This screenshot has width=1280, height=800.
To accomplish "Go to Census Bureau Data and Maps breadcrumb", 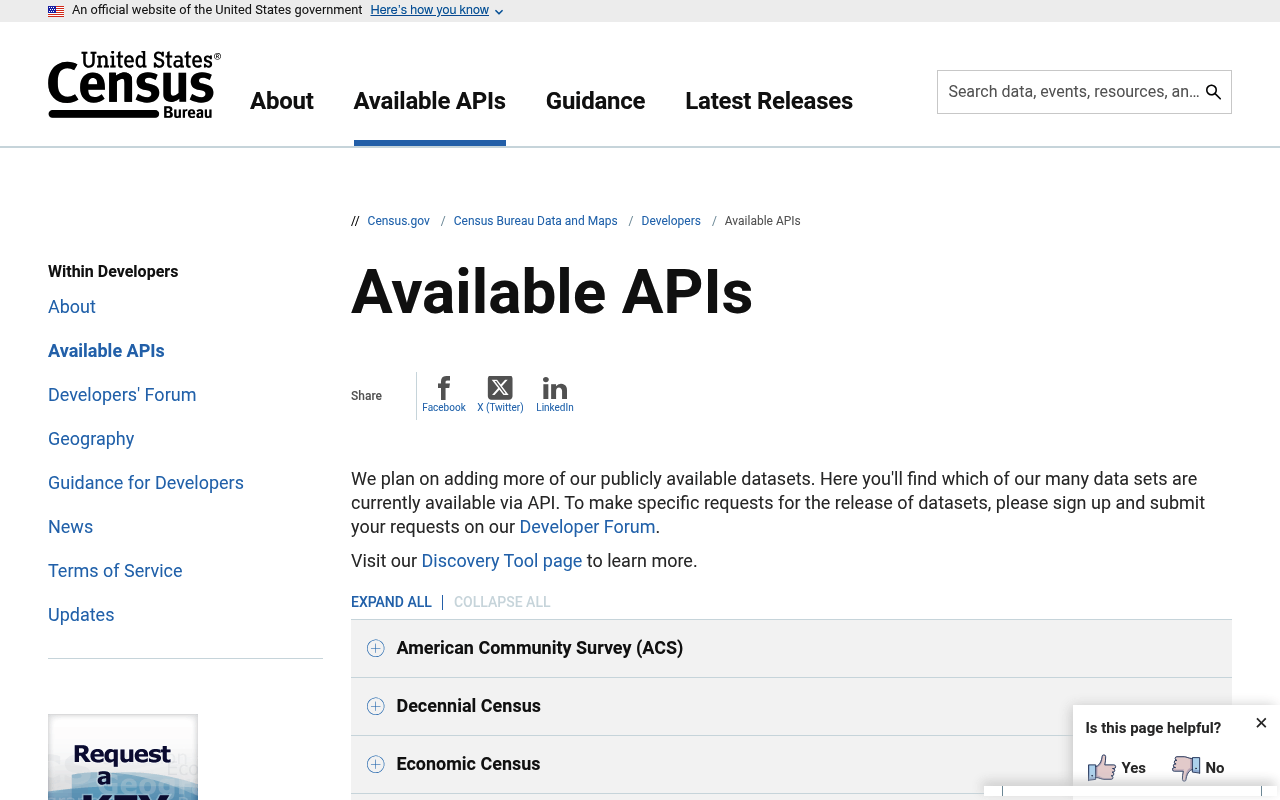I will coord(535,221).
